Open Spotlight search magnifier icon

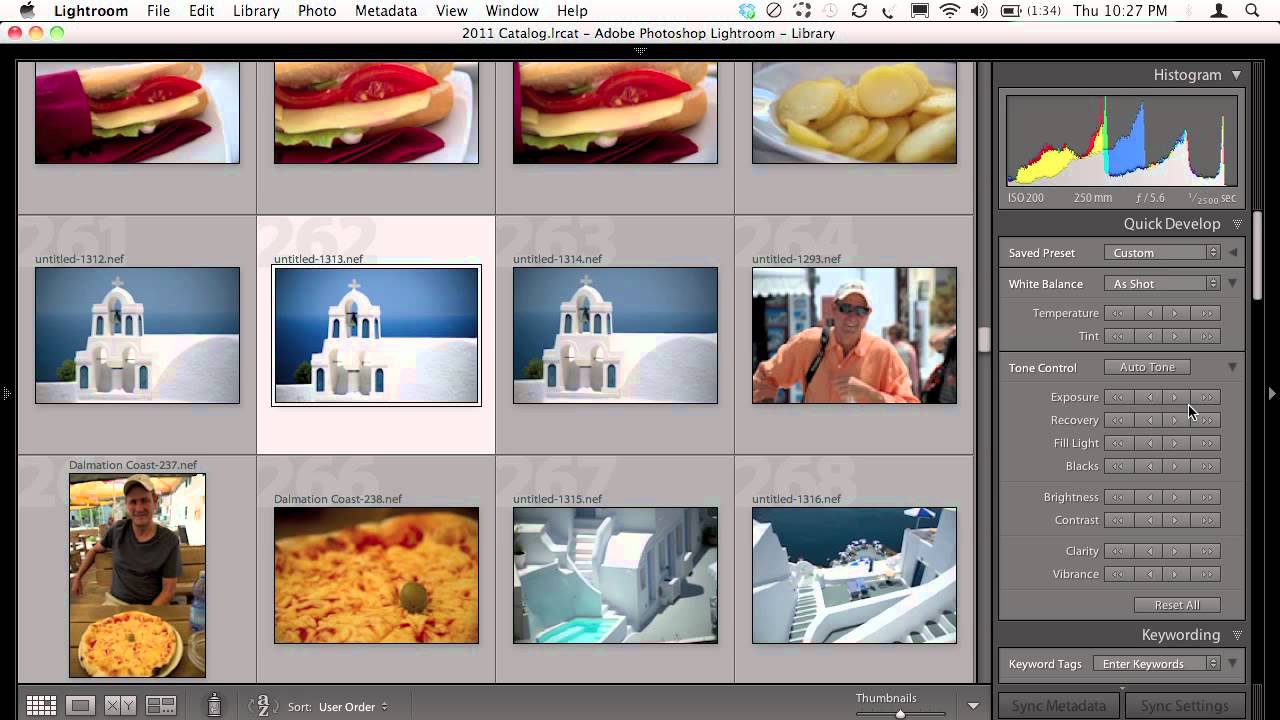(1252, 11)
